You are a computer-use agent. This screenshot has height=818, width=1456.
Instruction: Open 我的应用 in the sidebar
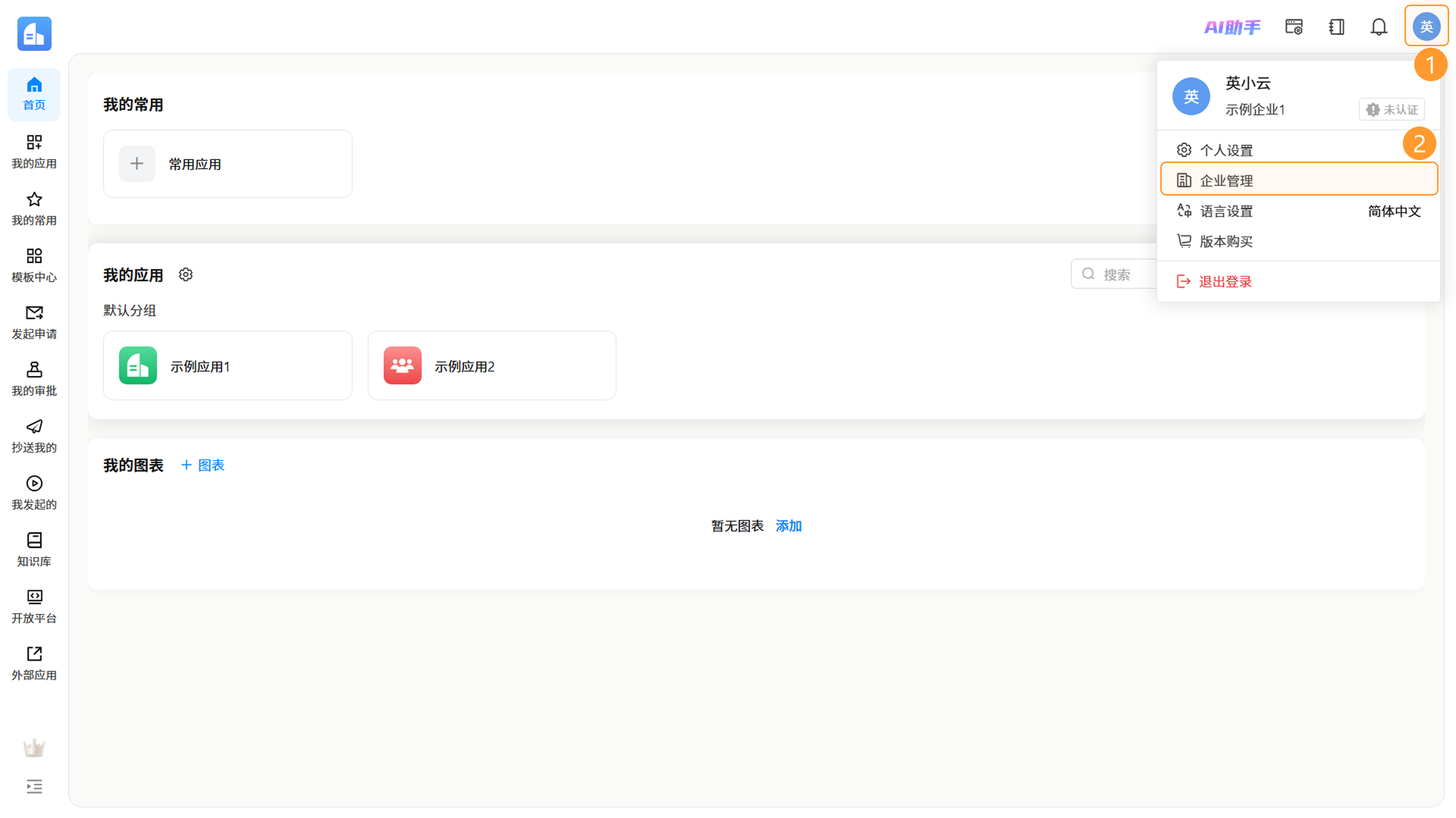(x=34, y=151)
